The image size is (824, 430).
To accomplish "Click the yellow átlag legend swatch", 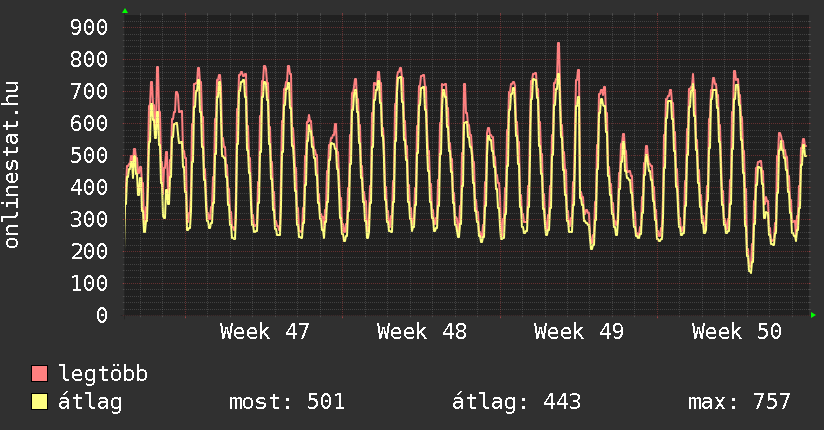I will tap(40, 403).
